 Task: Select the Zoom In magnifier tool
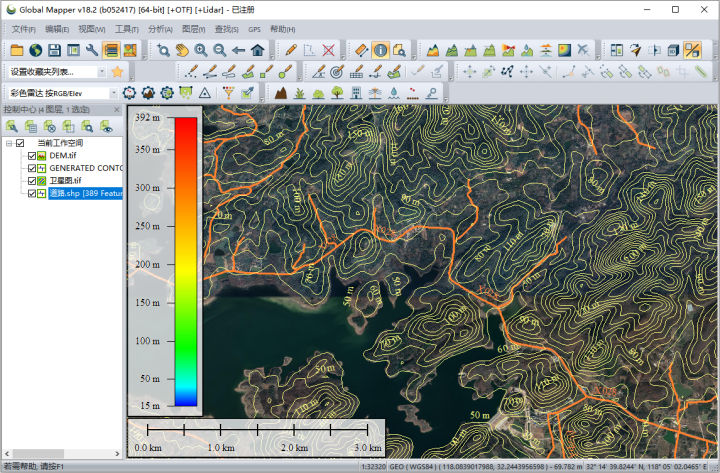[x=201, y=50]
